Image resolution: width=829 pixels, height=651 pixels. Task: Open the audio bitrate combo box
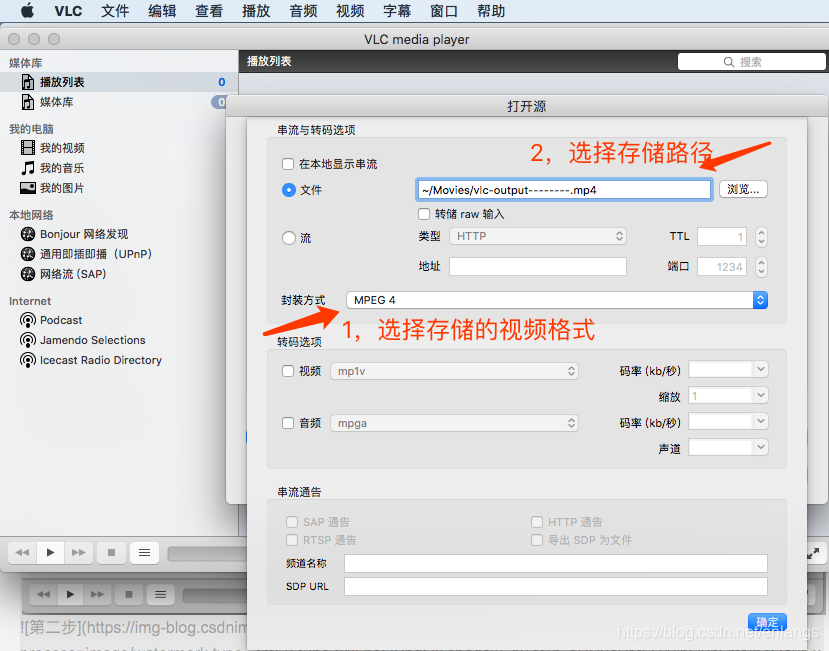tap(728, 421)
